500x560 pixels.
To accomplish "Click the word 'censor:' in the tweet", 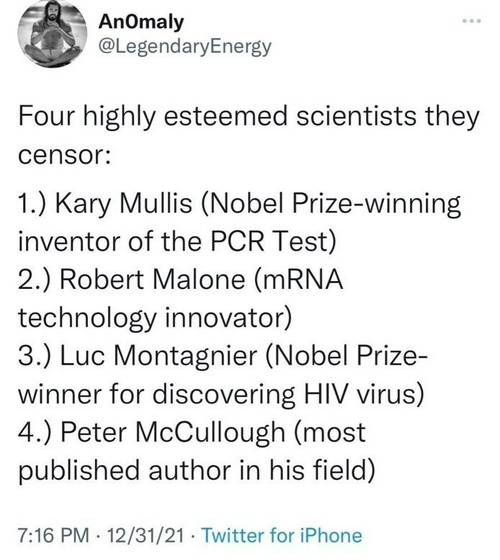I will (x=64, y=156).
